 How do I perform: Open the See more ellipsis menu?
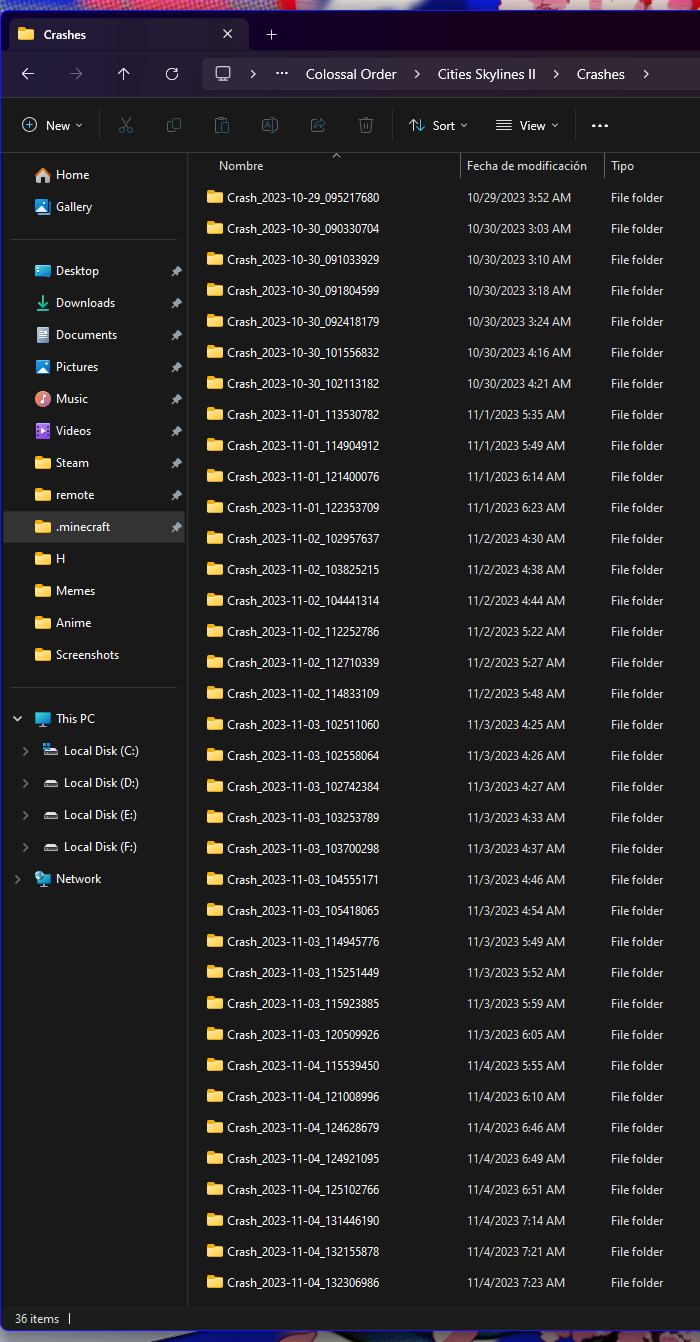600,126
